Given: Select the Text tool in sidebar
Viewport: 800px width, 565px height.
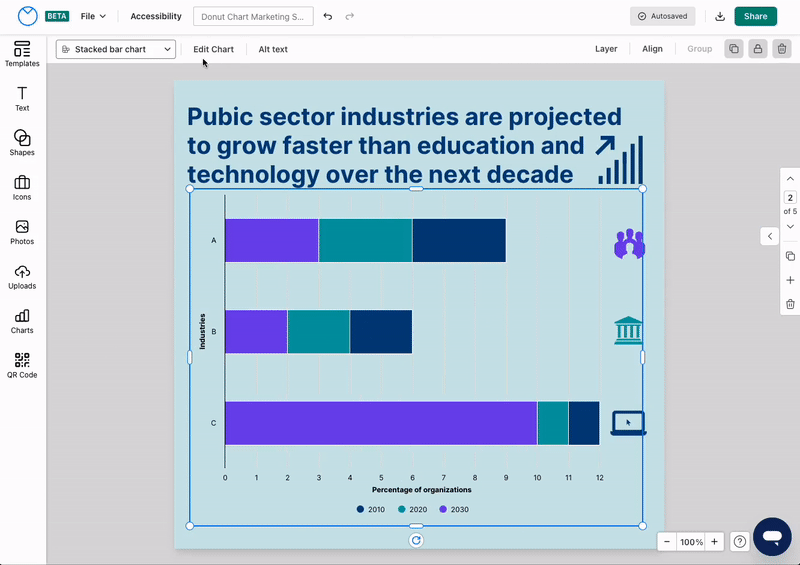Looking at the screenshot, I should [x=22, y=98].
